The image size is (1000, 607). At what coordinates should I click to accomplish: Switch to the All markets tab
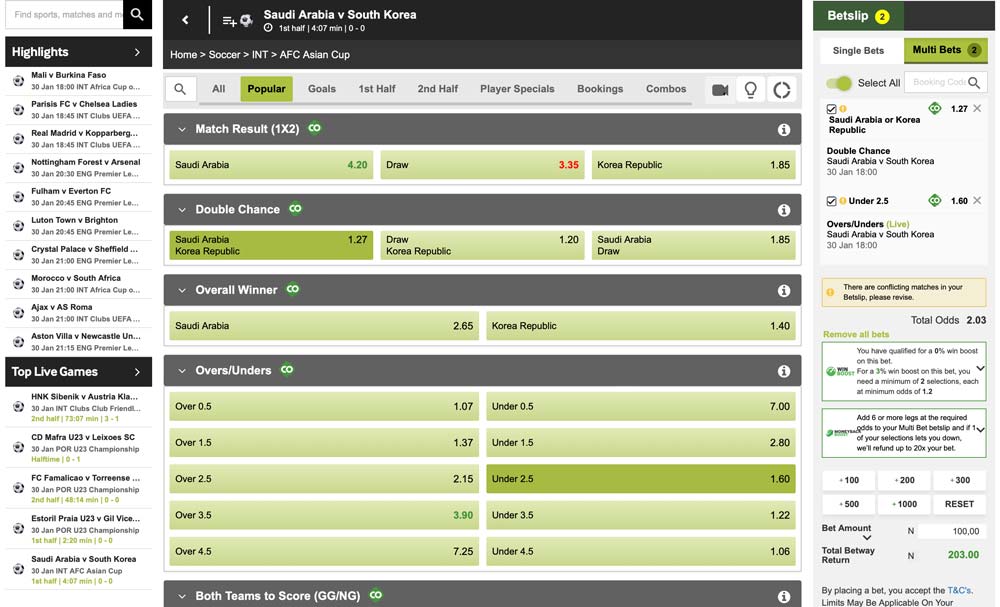219,89
